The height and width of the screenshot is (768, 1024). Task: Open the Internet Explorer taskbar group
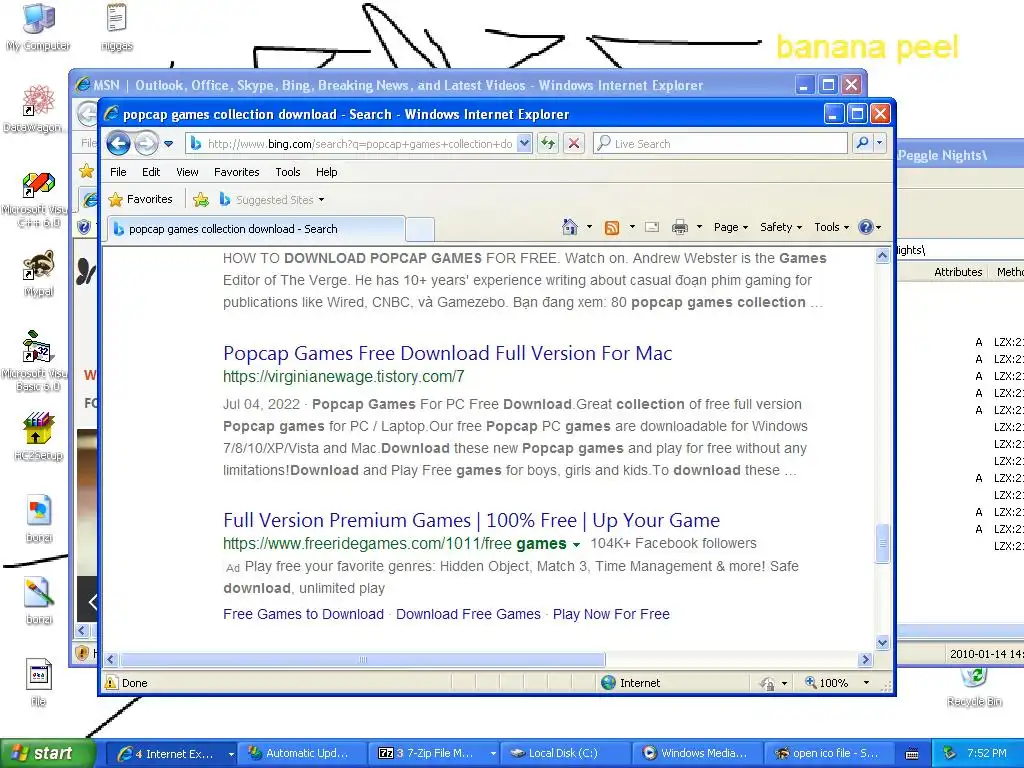pyautogui.click(x=171, y=753)
